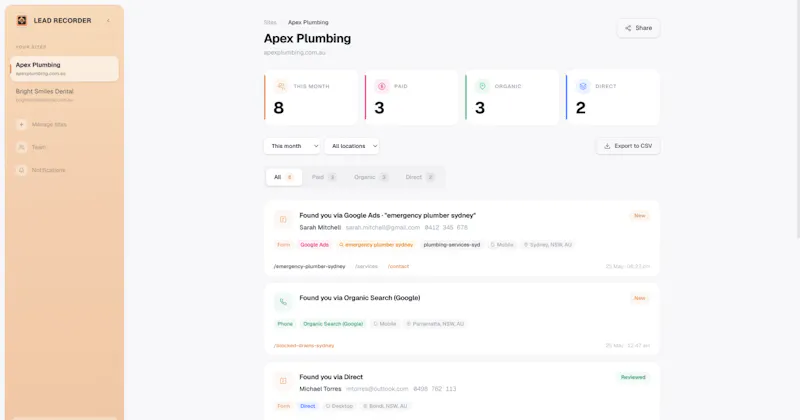Click New badge on Sarah Mitchell lead
Image resolution: width=800 pixels, height=420 pixels.
coord(639,216)
